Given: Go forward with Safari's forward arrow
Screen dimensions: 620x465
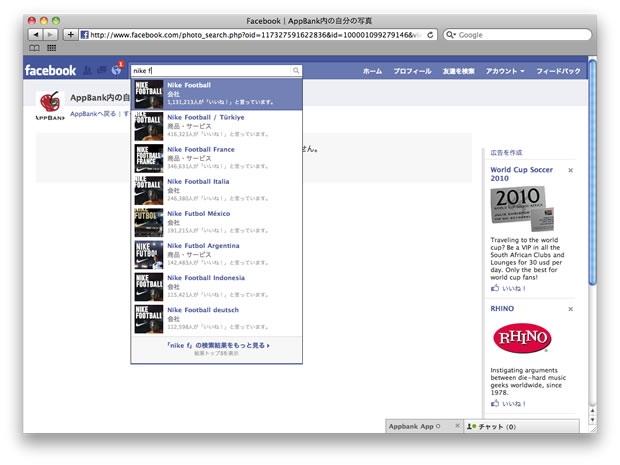Looking at the screenshot, I should pos(50,35).
